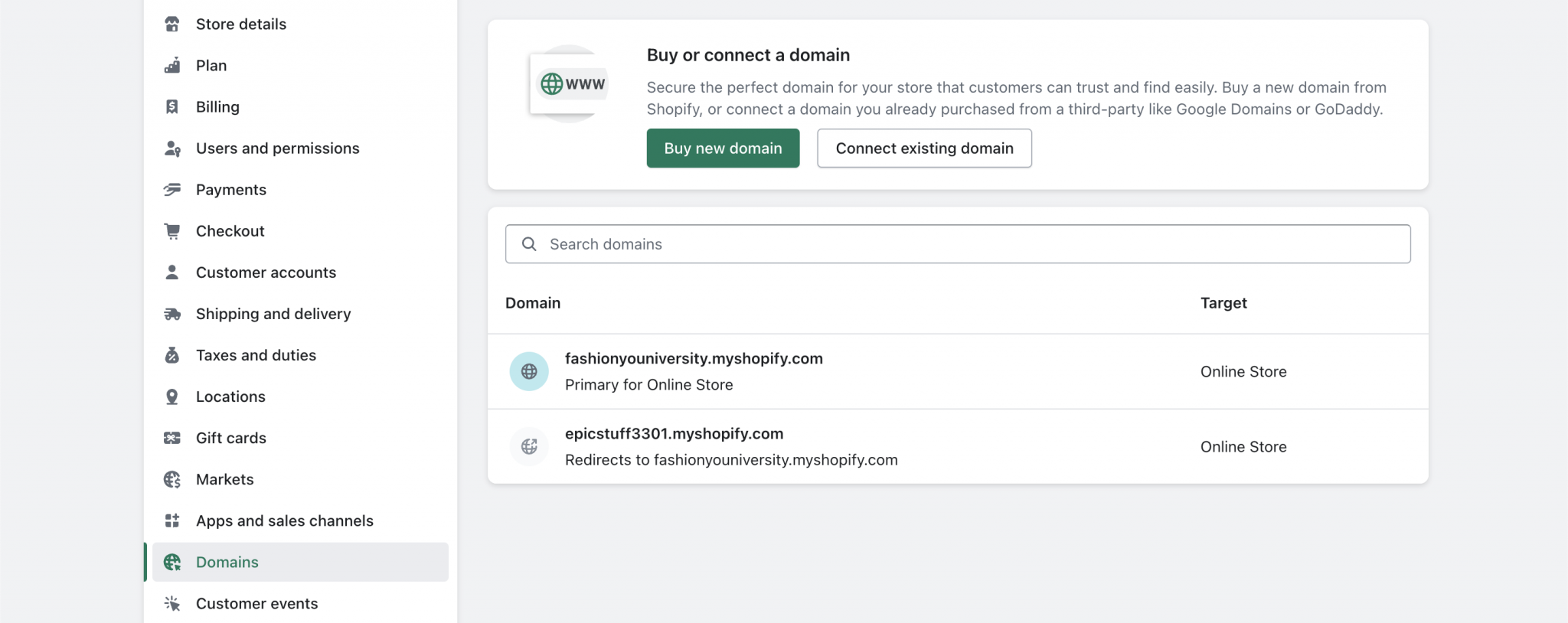Open Customer accounts settings
Viewport: 1568px width, 623px height.
coord(266,272)
